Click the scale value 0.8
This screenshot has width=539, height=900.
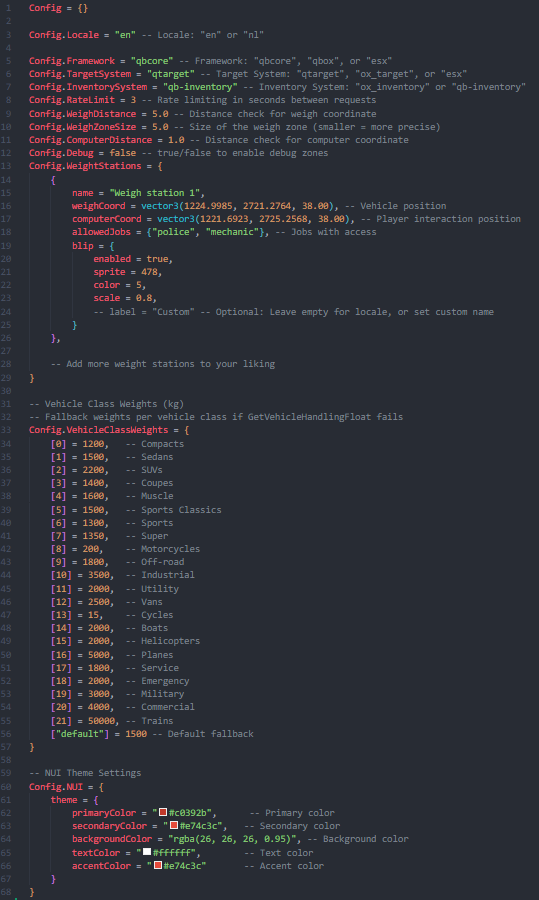(x=144, y=298)
